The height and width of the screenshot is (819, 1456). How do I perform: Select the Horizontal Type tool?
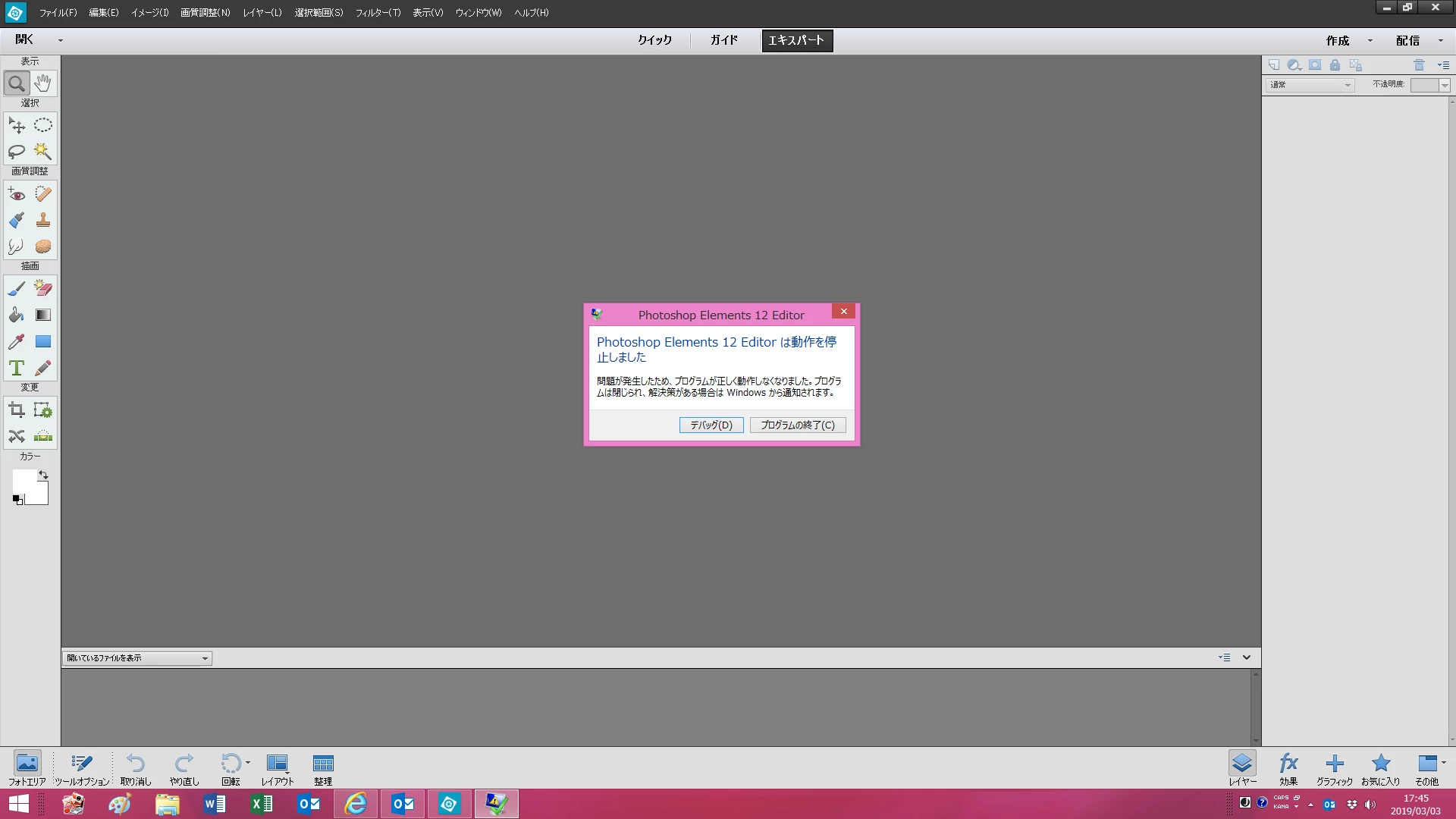click(x=17, y=368)
